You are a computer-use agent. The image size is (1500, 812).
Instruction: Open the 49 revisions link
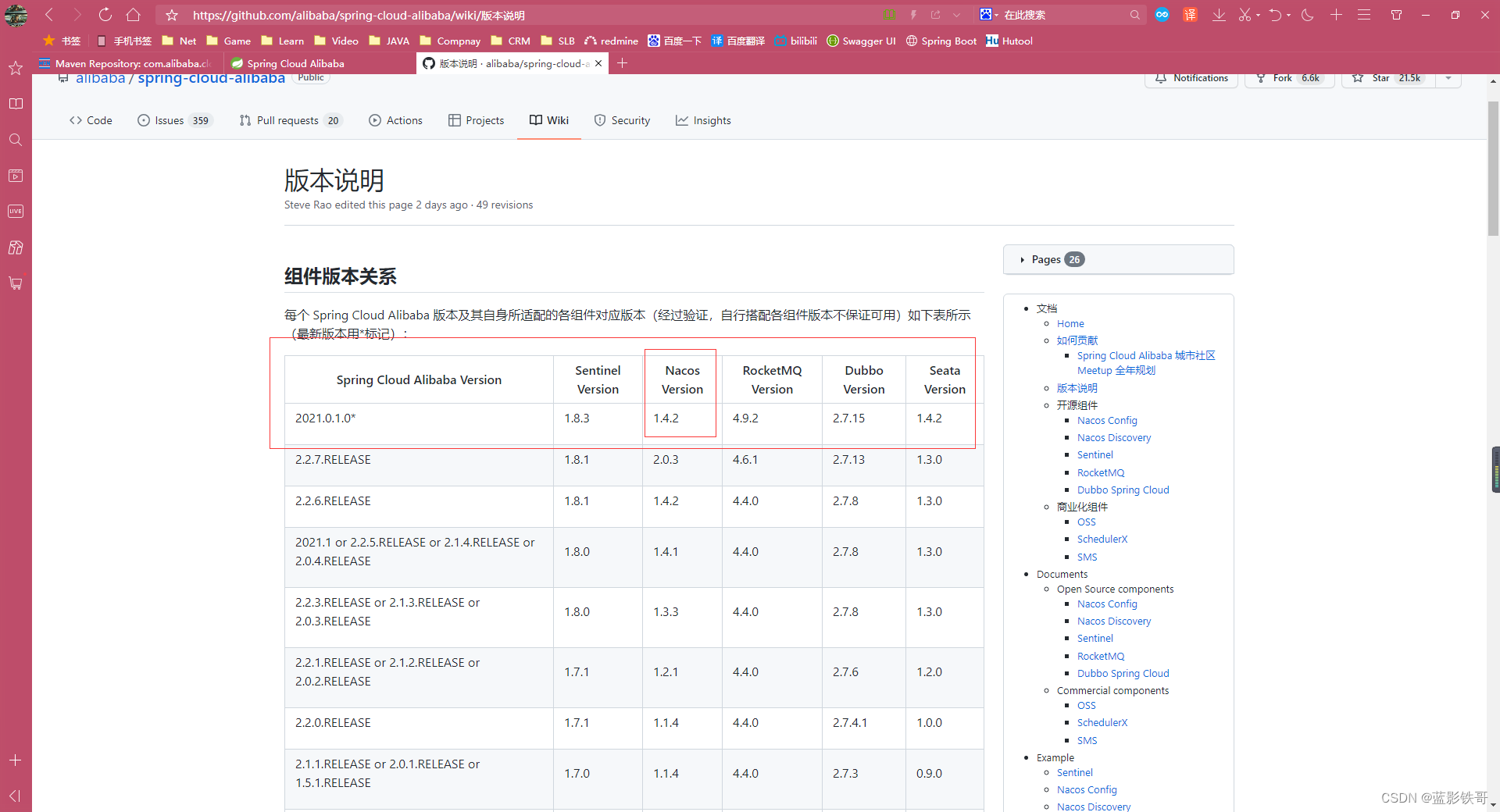[x=505, y=205]
